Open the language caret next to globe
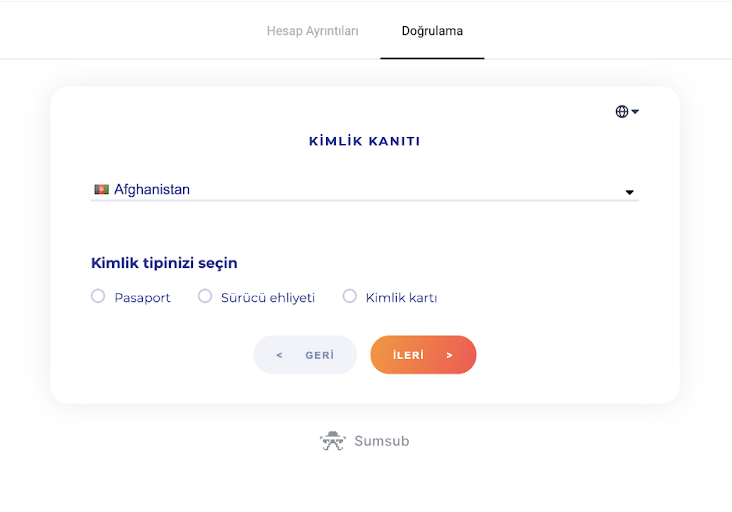This screenshot has height=512, width=732. pos(635,112)
